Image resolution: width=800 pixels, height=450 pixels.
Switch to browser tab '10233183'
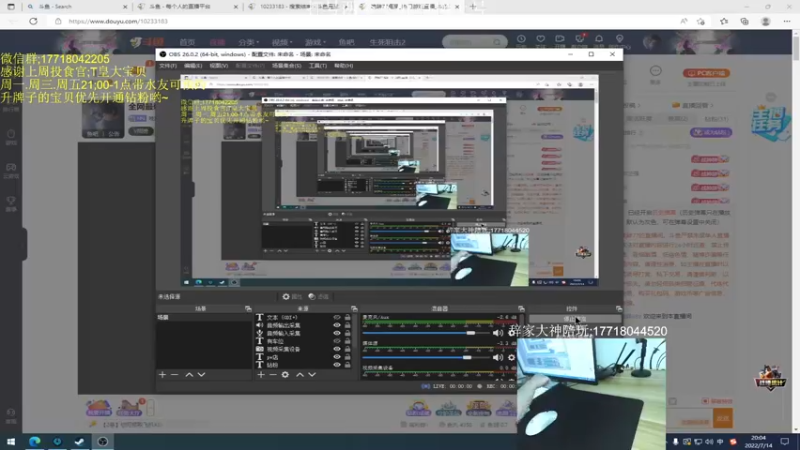coord(298,7)
